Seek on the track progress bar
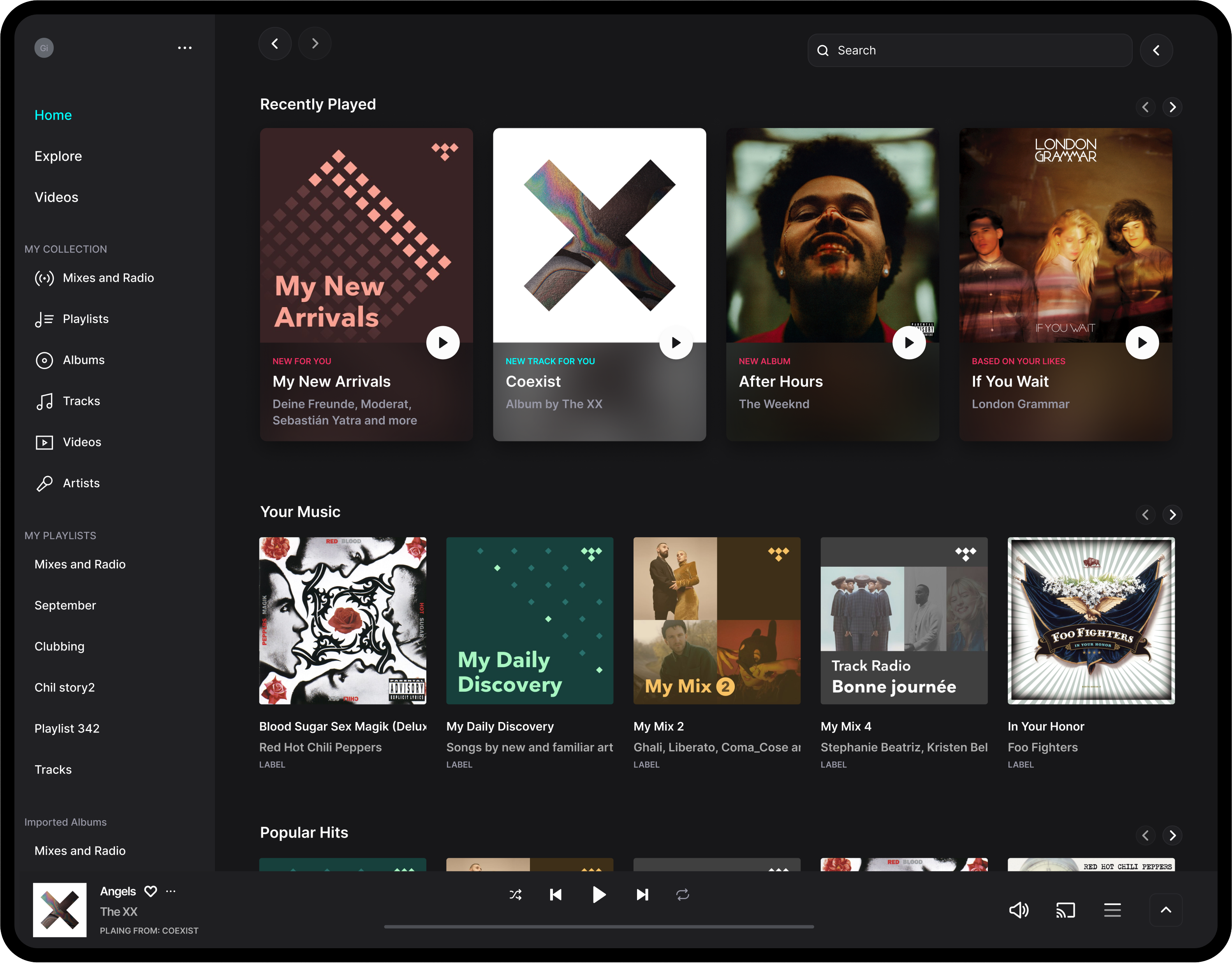Viewport: 1232px width, 963px height. (598, 926)
